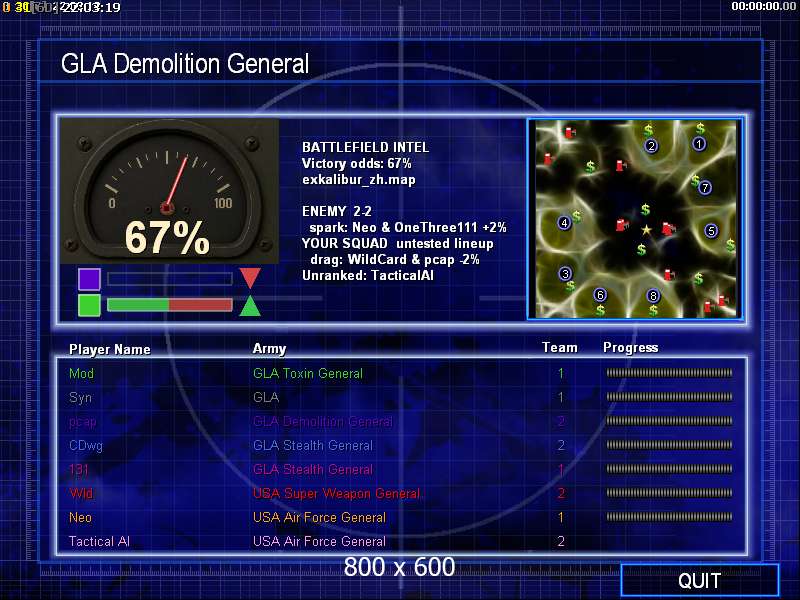The image size is (800, 600).
Task: Click the 'GLA Demolition General' title
Action: point(185,64)
